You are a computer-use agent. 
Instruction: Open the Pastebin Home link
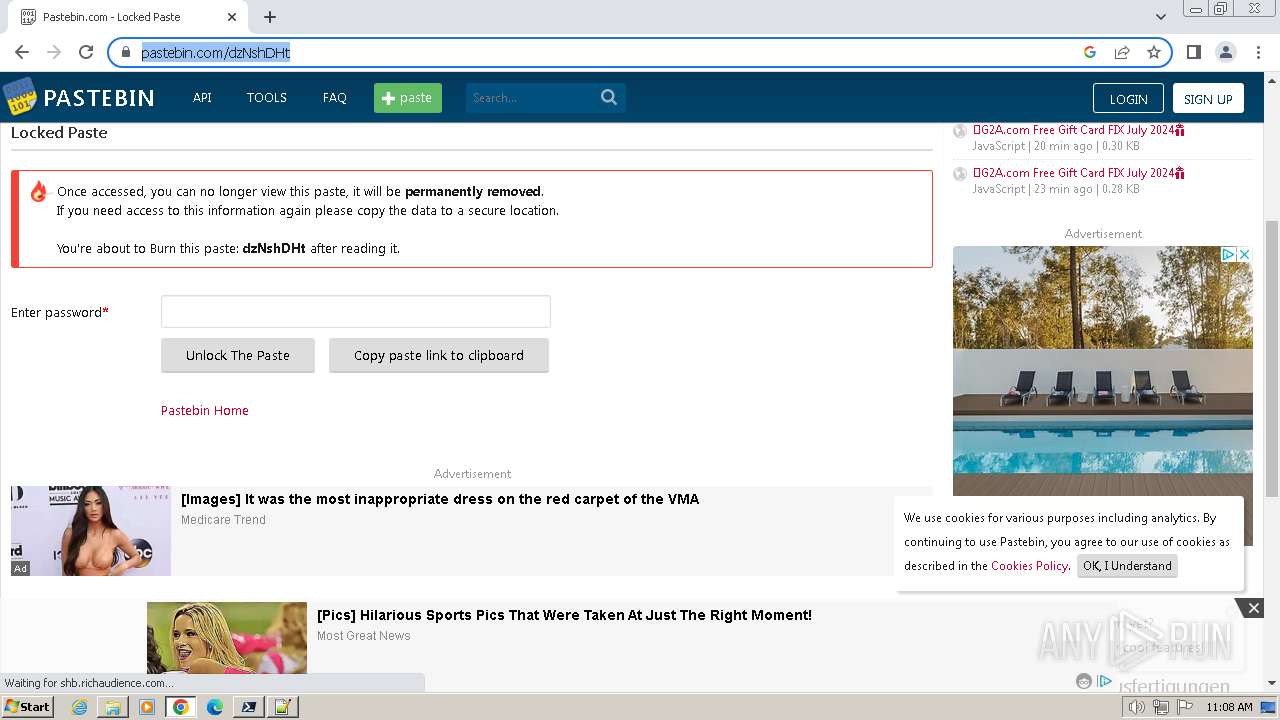pyautogui.click(x=205, y=410)
